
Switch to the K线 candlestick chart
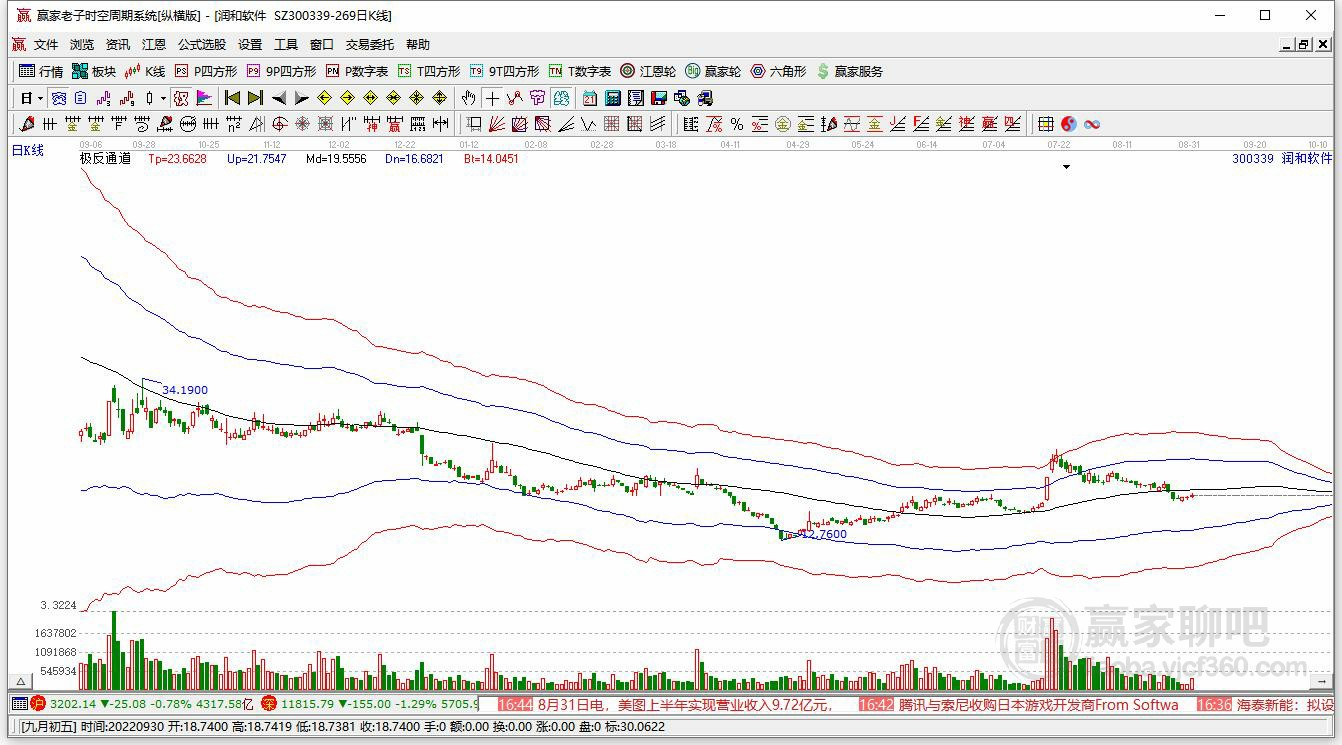(x=144, y=71)
